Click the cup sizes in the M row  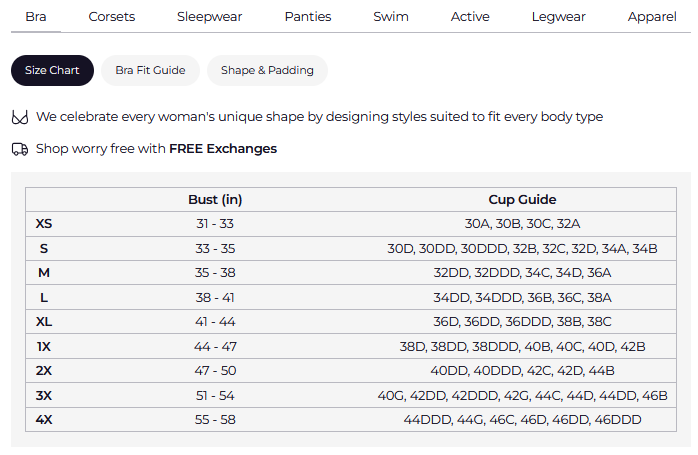pos(522,273)
